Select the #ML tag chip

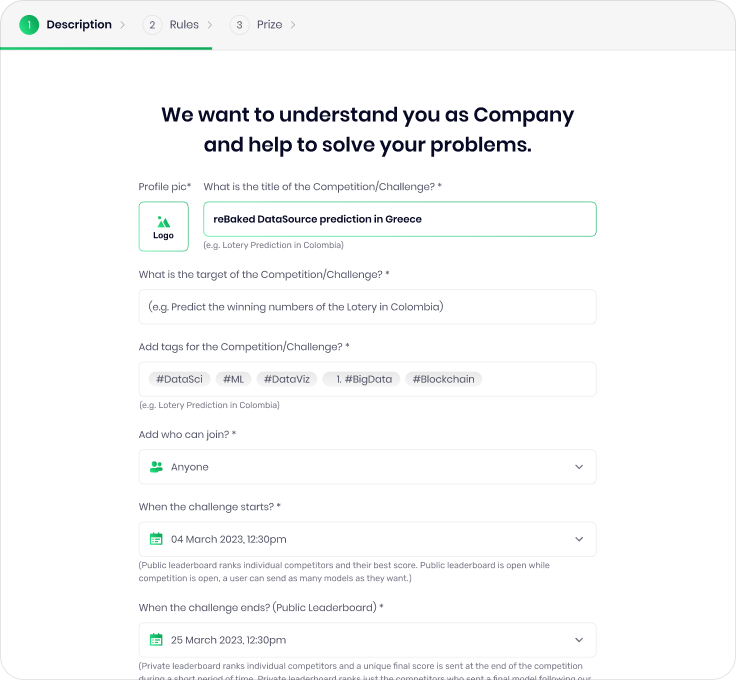233,379
